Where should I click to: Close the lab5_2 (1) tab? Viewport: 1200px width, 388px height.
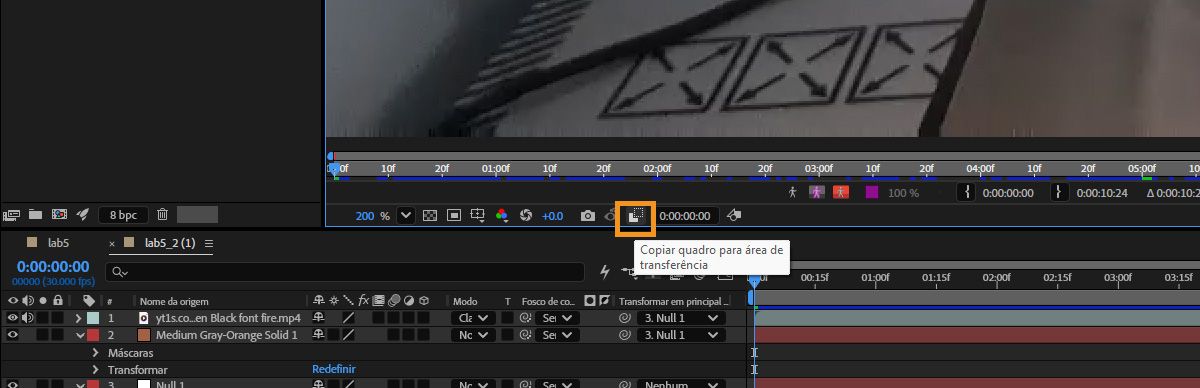(113, 243)
